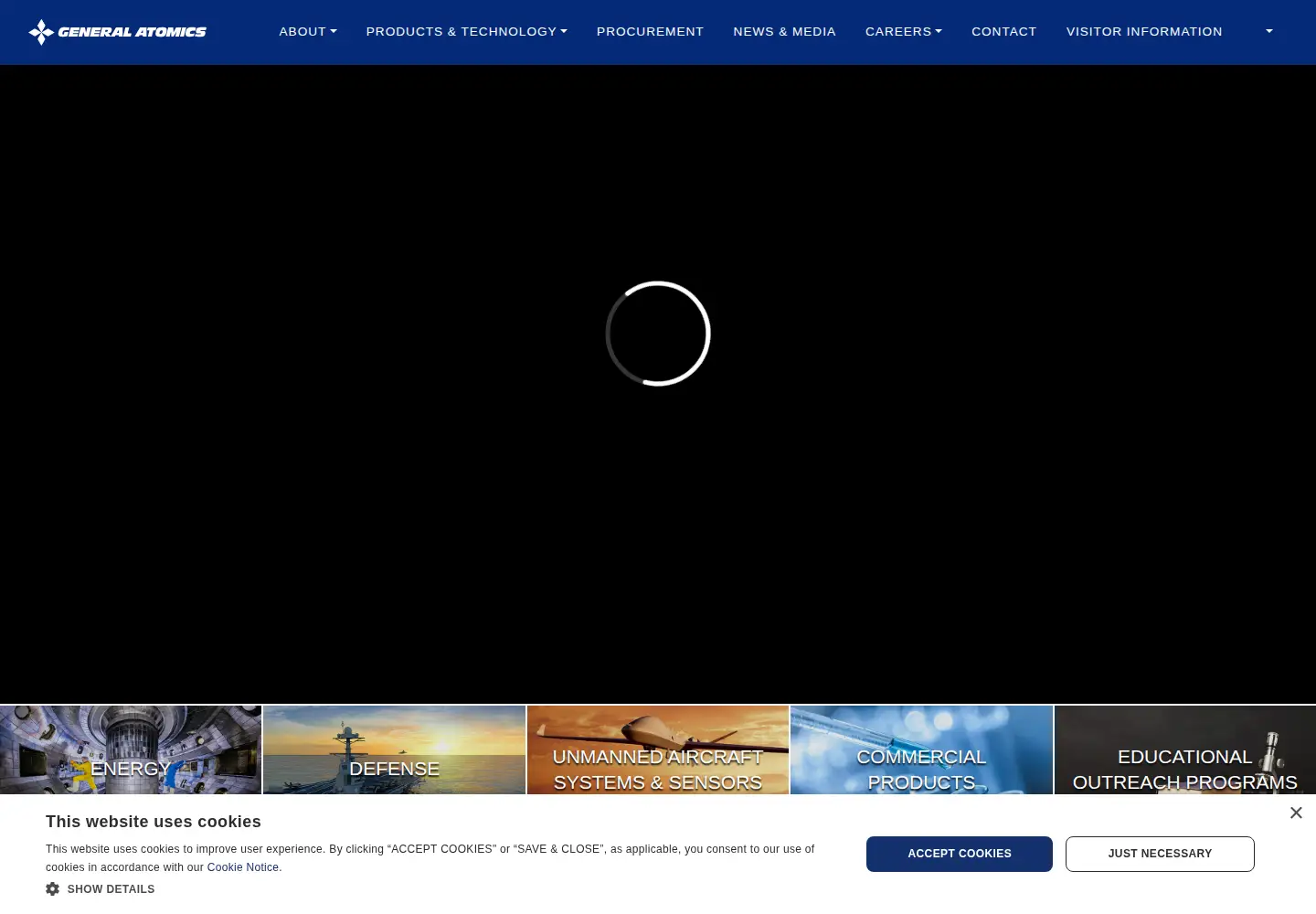Image resolution: width=1316 pixels, height=914 pixels.
Task: Click the Accept Cookies button
Action: pyautogui.click(x=960, y=854)
